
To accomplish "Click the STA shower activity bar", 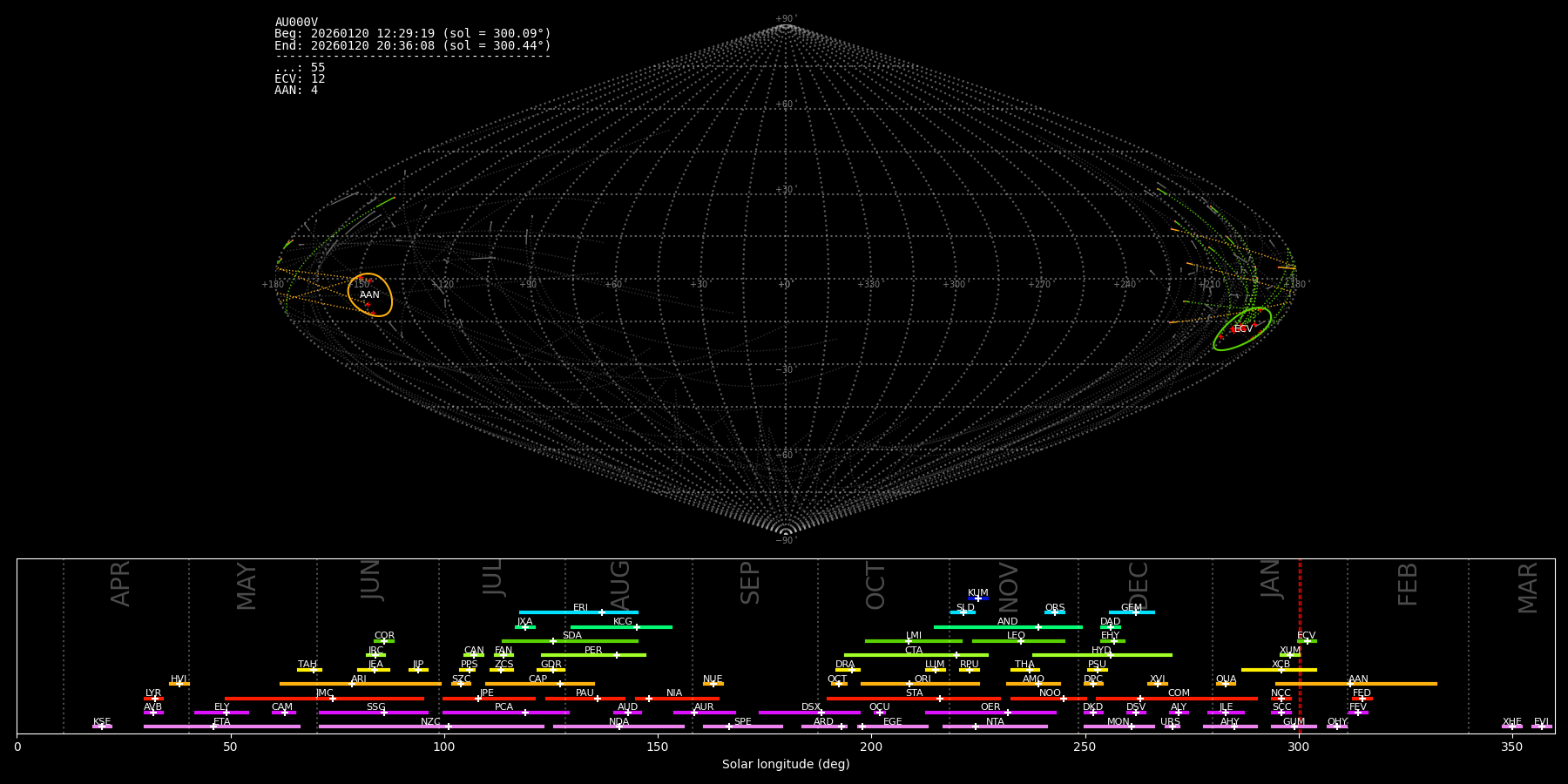I will click(x=914, y=699).
